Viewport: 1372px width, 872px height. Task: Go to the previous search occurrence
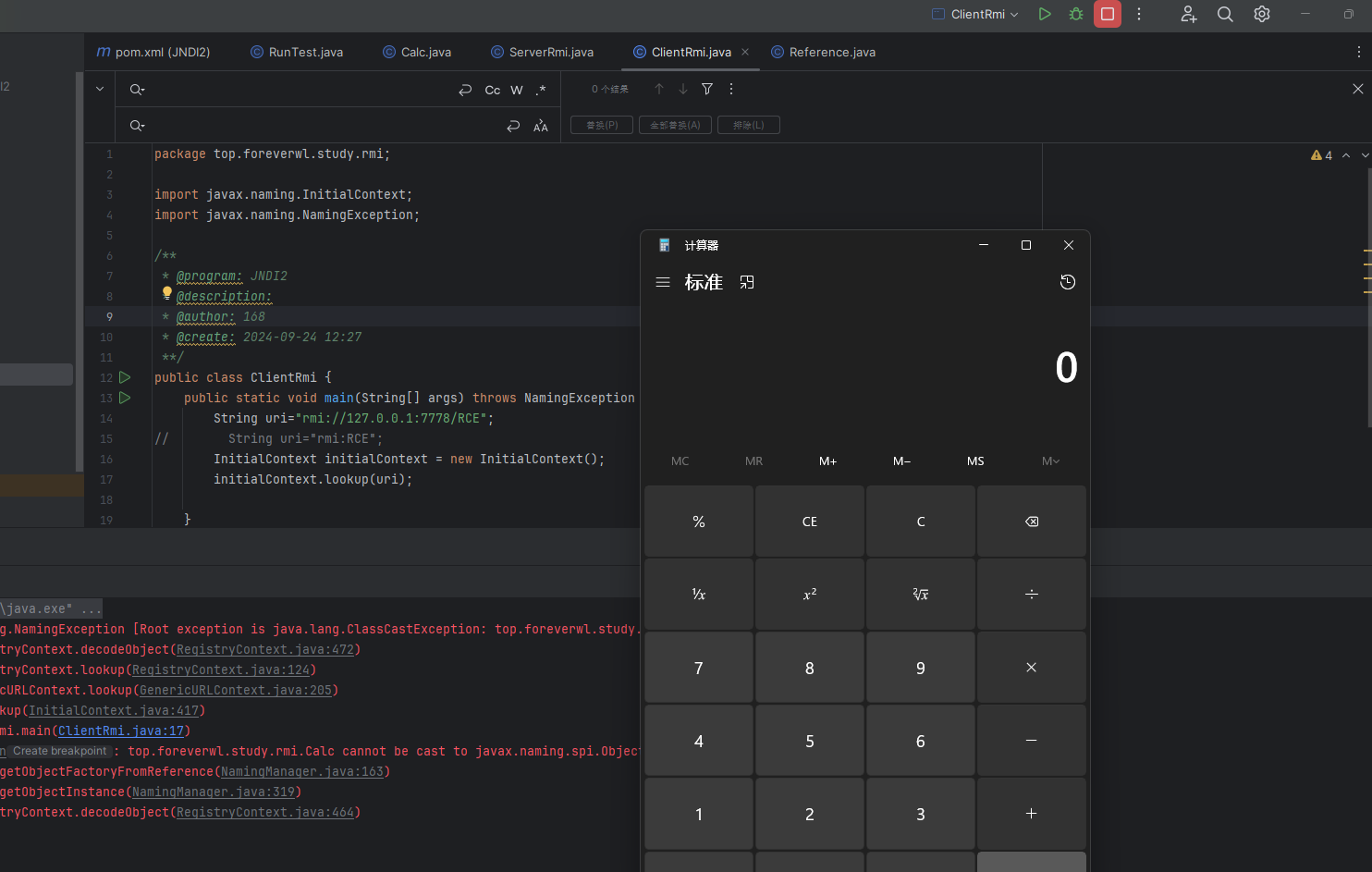point(659,89)
